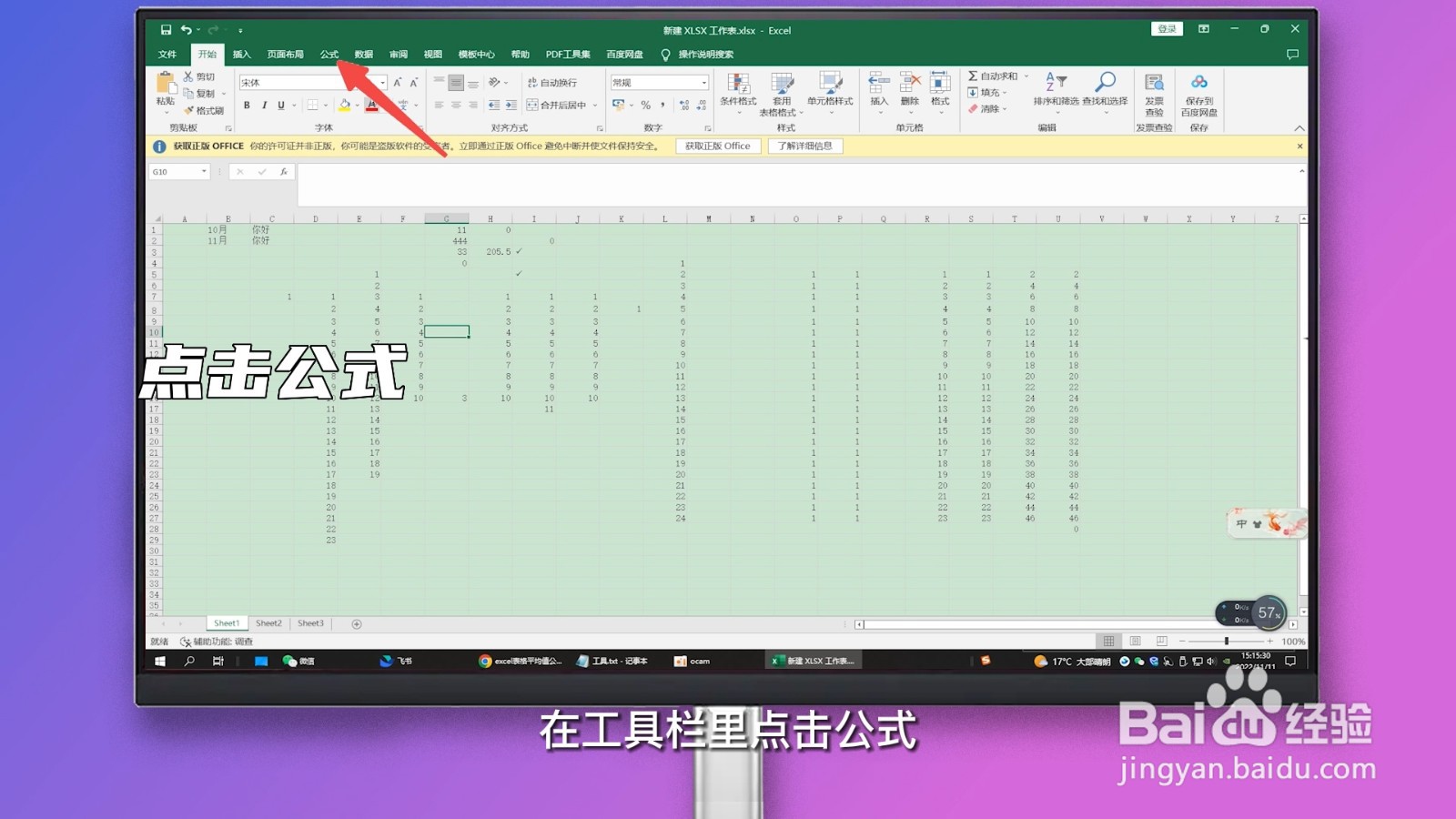Apply bold formatting with the B icon
This screenshot has height=819, width=1456.
247,105
